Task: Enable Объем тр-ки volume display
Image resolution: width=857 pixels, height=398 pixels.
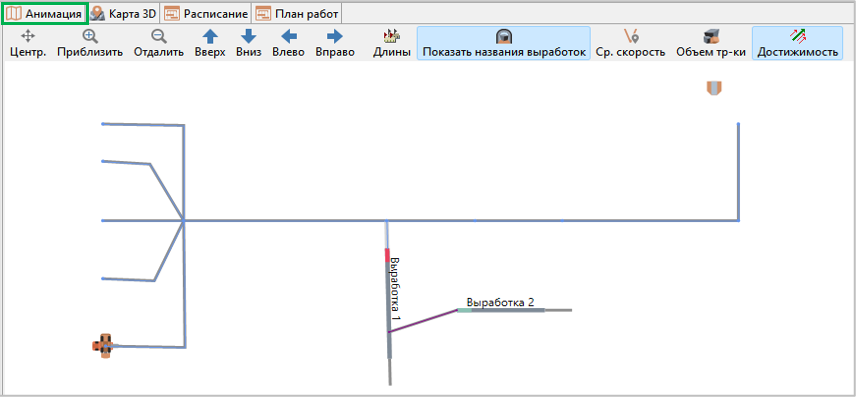Action: [710, 43]
